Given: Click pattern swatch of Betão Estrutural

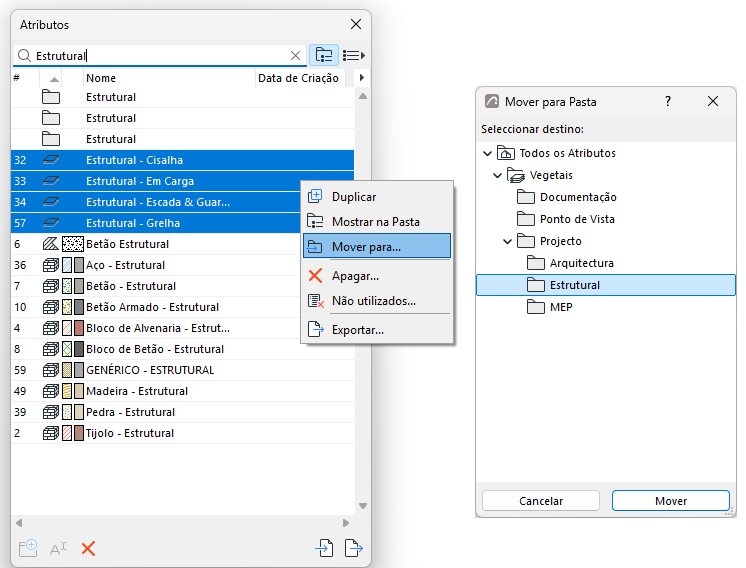Looking at the screenshot, I should tap(73, 244).
